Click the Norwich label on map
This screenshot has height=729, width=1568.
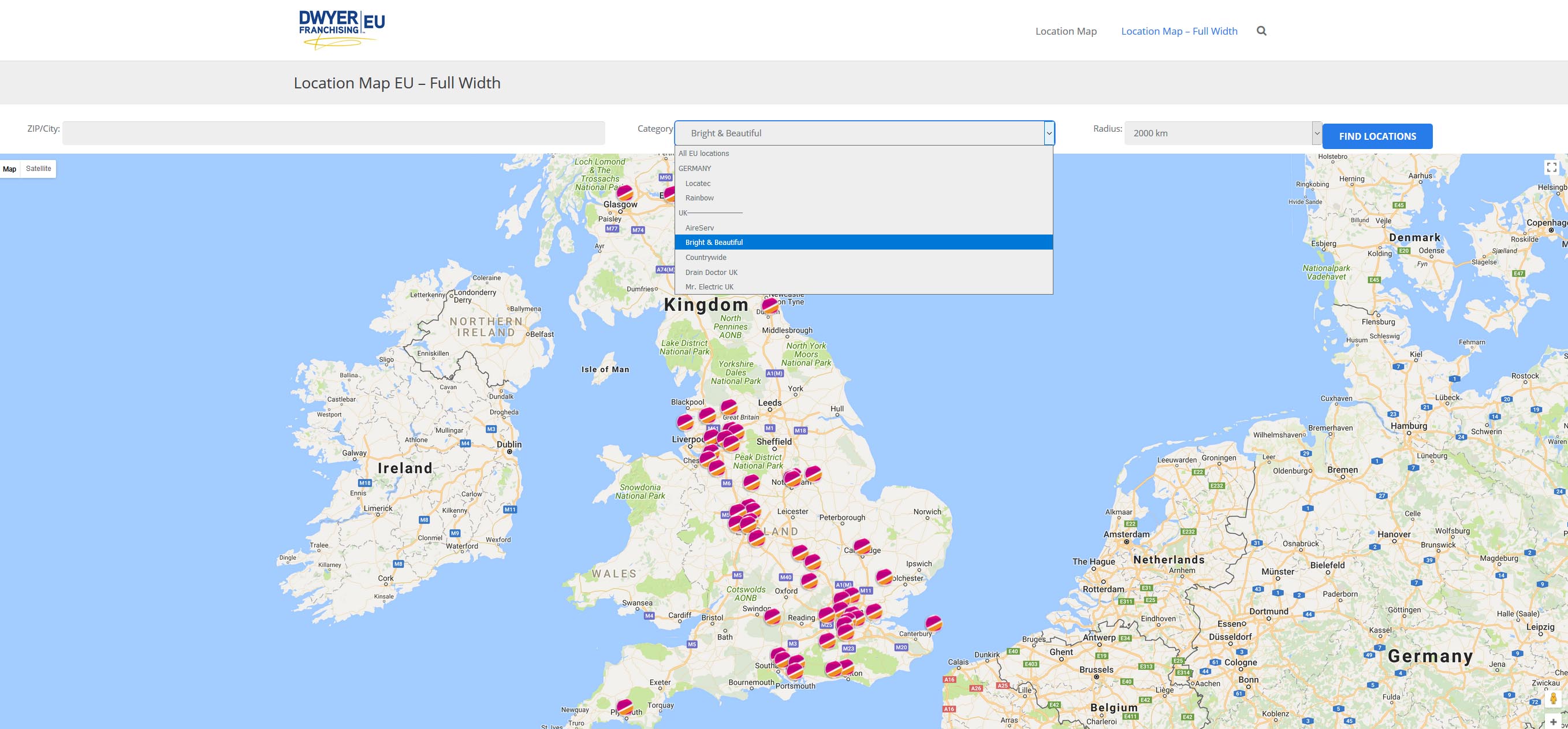pyautogui.click(x=927, y=512)
